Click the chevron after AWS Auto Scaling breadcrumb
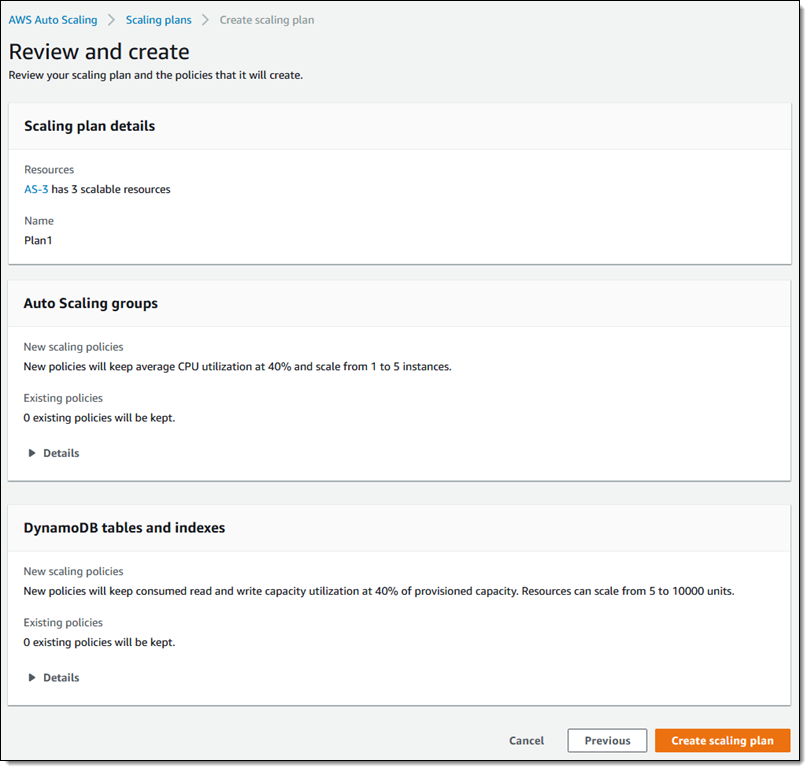This screenshot has width=810, height=771. pos(112,20)
